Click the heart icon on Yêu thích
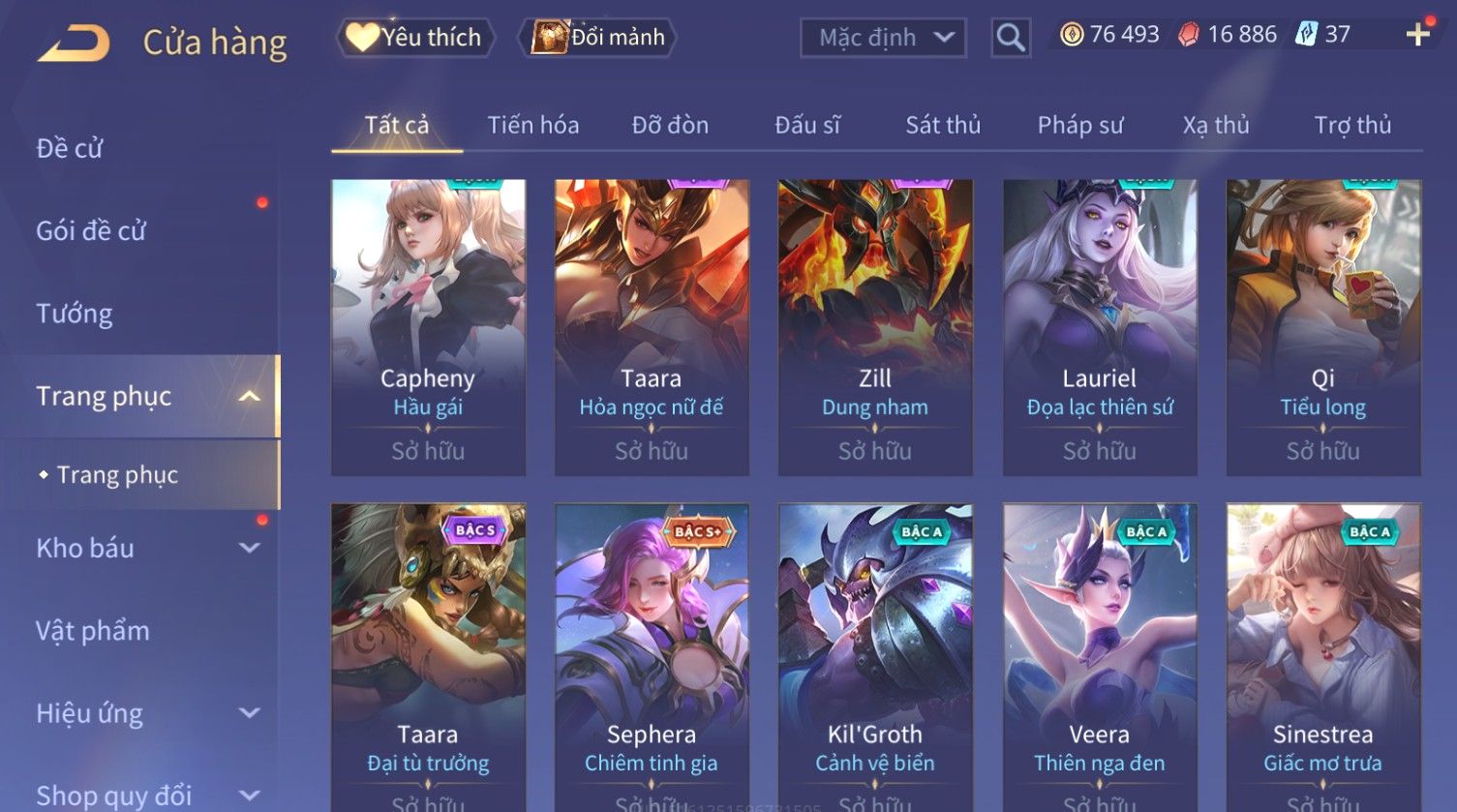Screen dimensions: 1457x812 pos(362,37)
